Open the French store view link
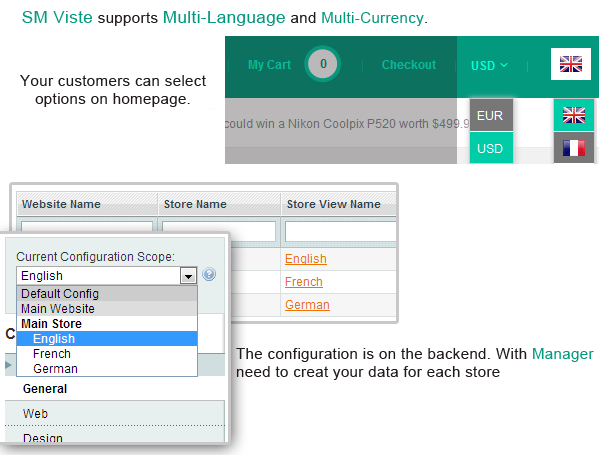599x455 pixels. (304, 282)
